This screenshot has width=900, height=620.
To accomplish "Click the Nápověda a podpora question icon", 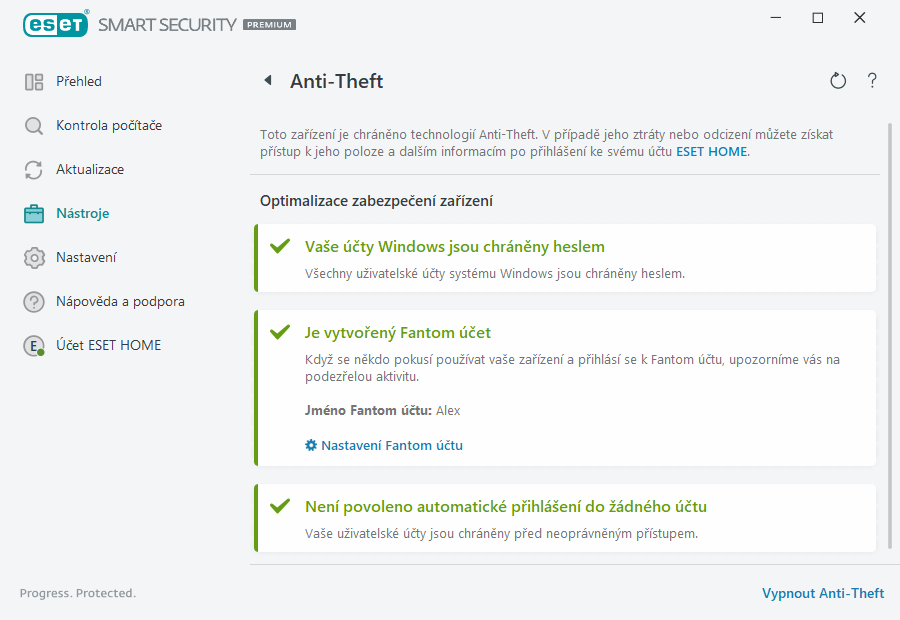I will click(34, 302).
